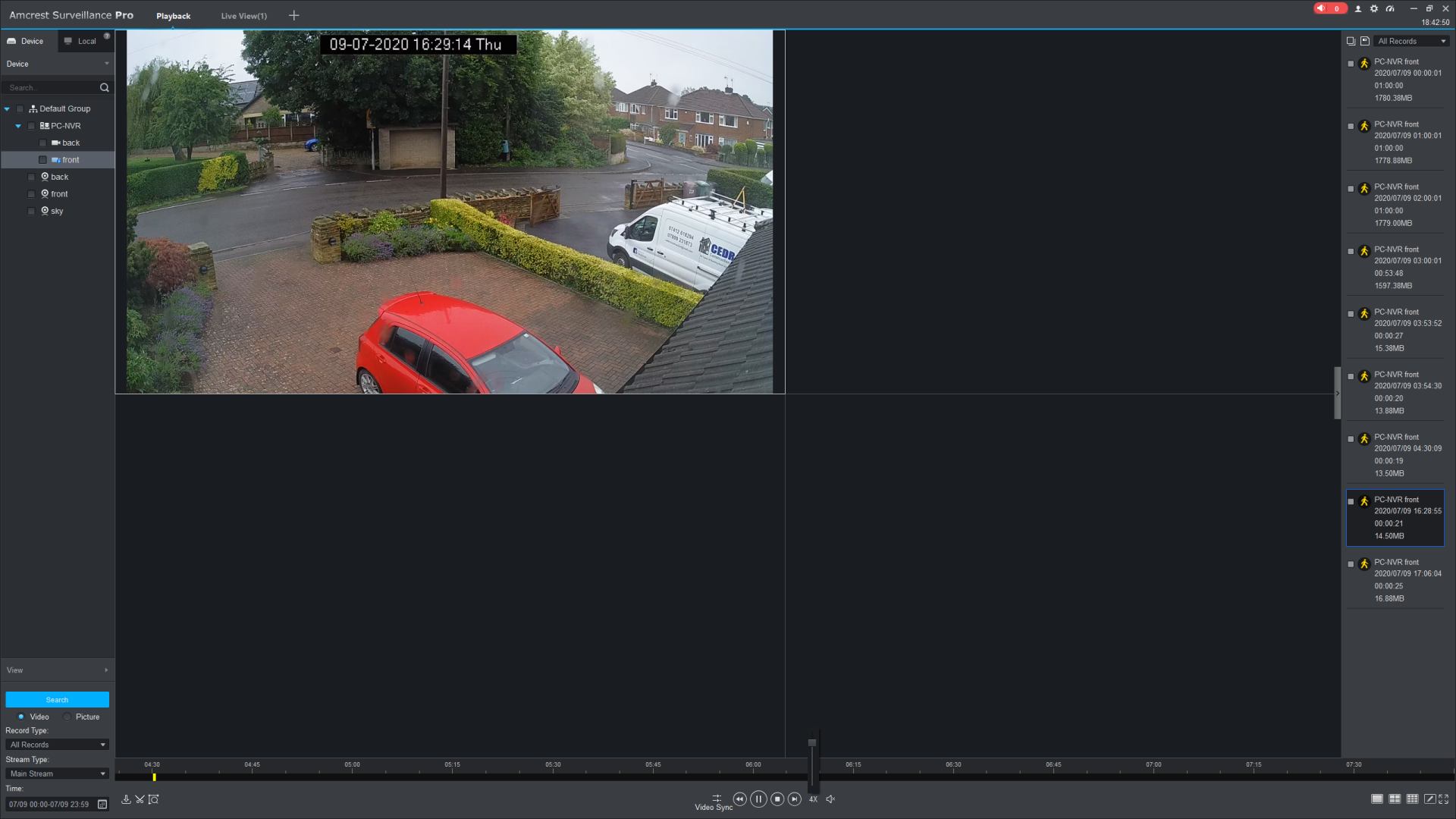1456x819 pixels.
Task: Open settings gear in title bar
Action: coord(1374,8)
